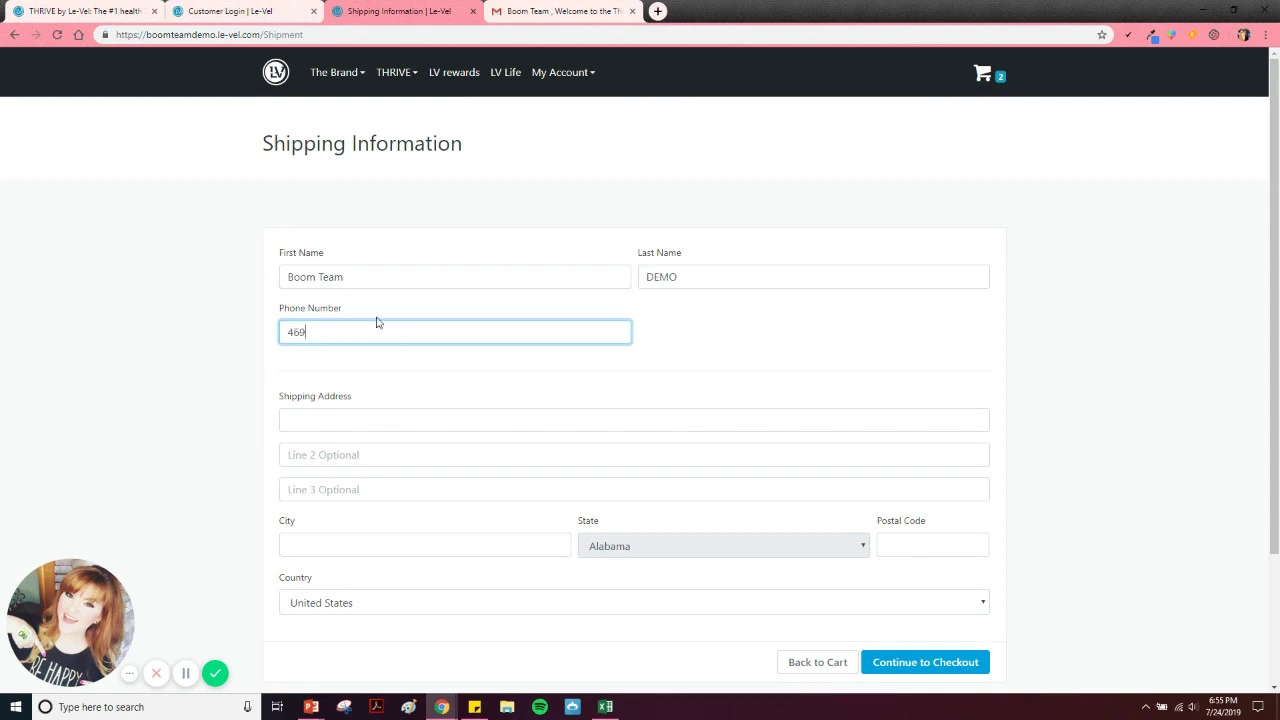This screenshot has height=720, width=1280.
Task: Open File Explorer from the taskbar
Action: [x=507, y=707]
